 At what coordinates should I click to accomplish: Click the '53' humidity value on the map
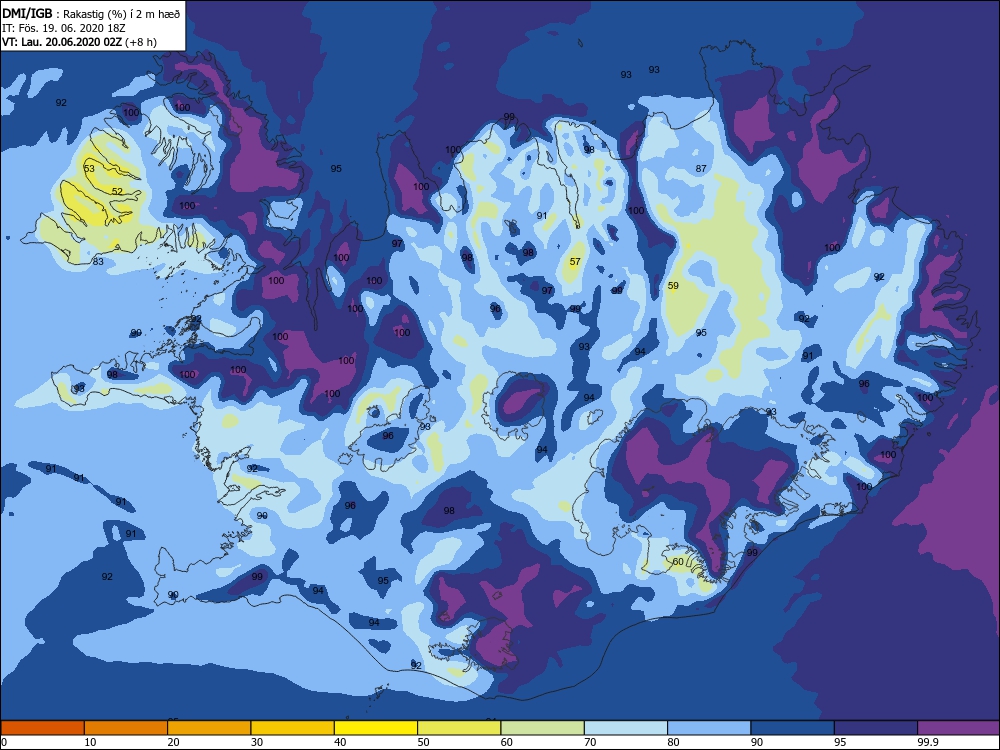[x=89, y=168]
